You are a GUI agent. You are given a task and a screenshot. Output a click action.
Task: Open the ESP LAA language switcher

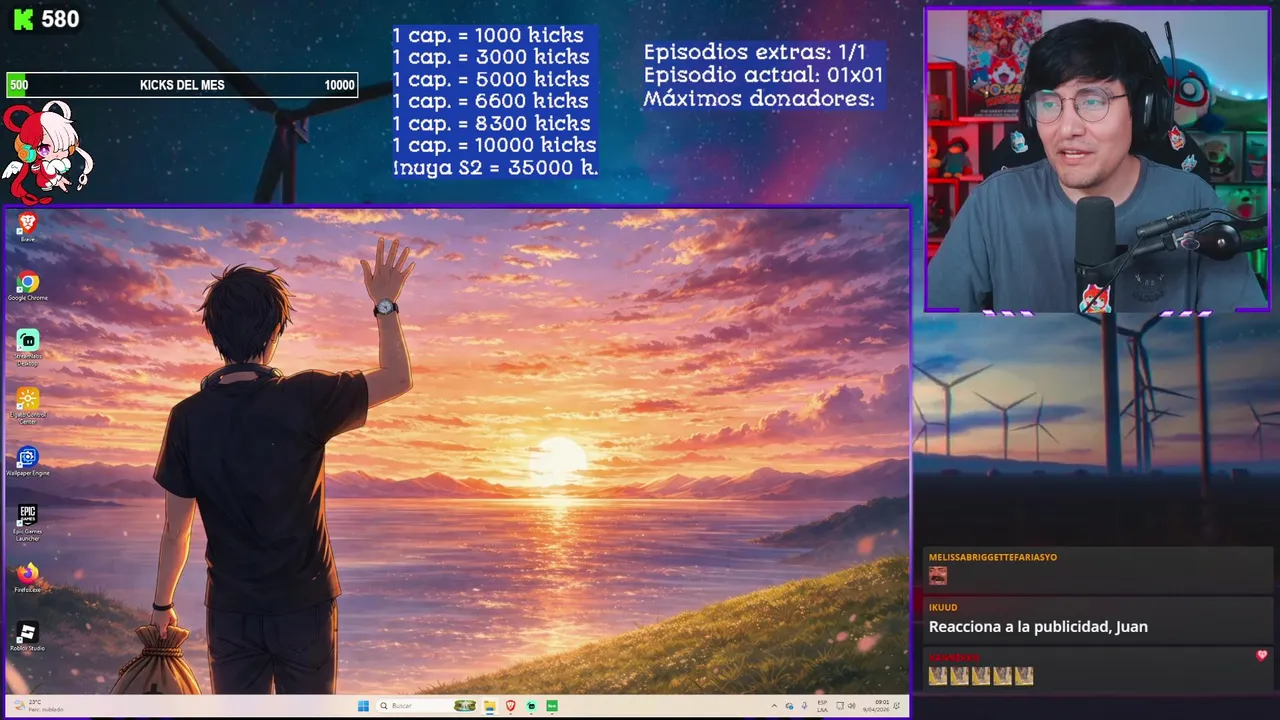[822, 705]
